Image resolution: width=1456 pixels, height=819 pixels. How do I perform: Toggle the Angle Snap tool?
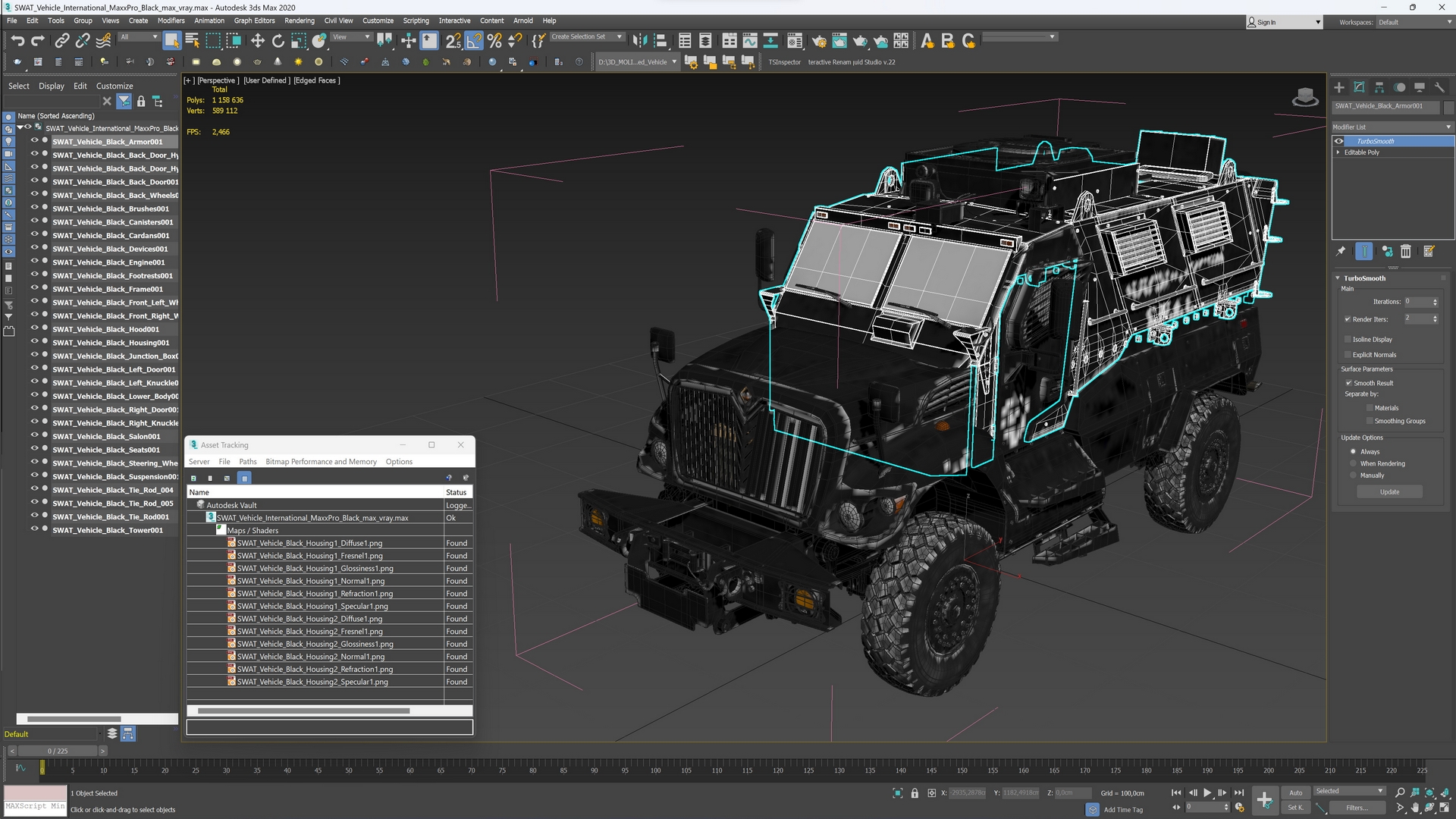pos(474,41)
